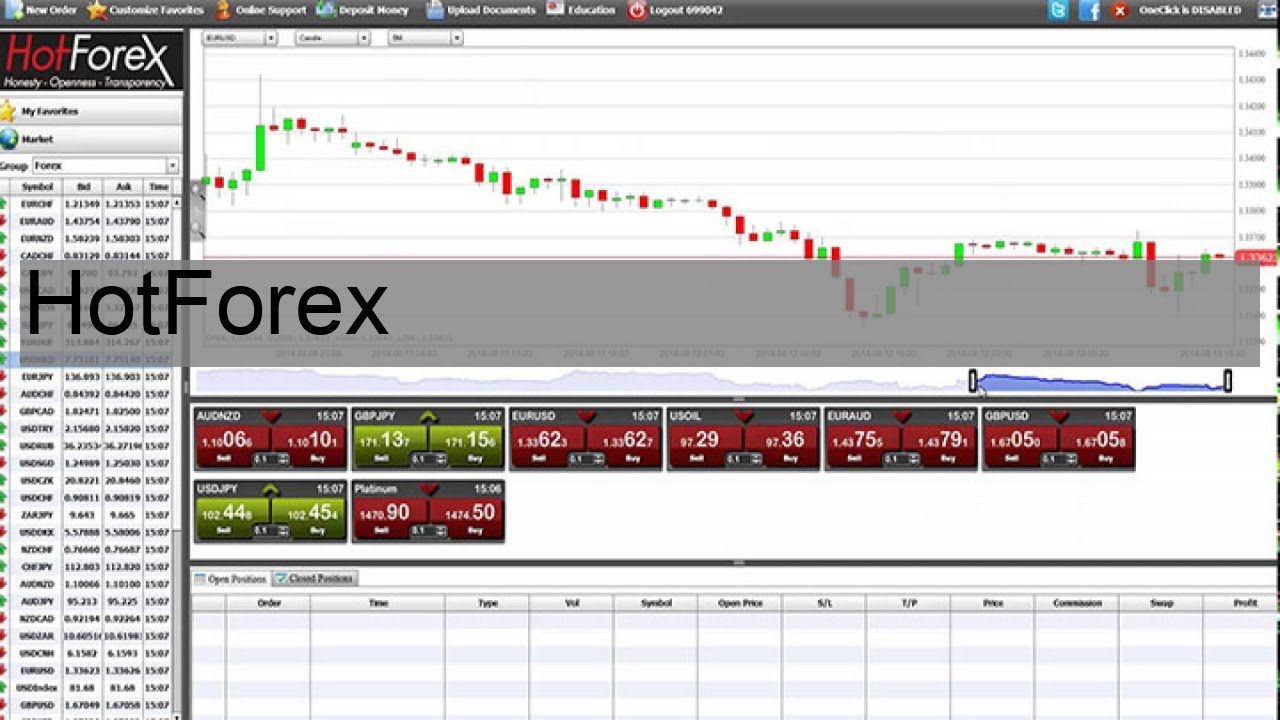This screenshot has height=720, width=1280.
Task: Select the NZDCAD row in symbol list
Action: [86, 619]
